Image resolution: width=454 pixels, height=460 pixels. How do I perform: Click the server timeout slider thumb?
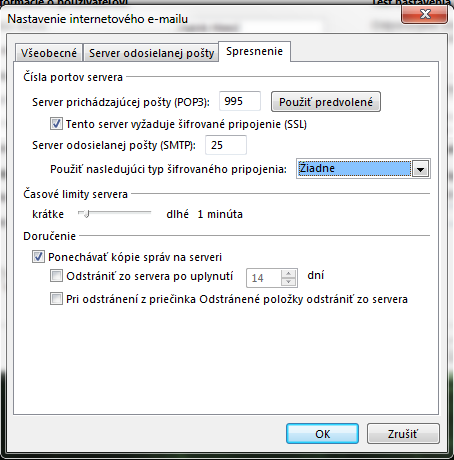point(86,213)
